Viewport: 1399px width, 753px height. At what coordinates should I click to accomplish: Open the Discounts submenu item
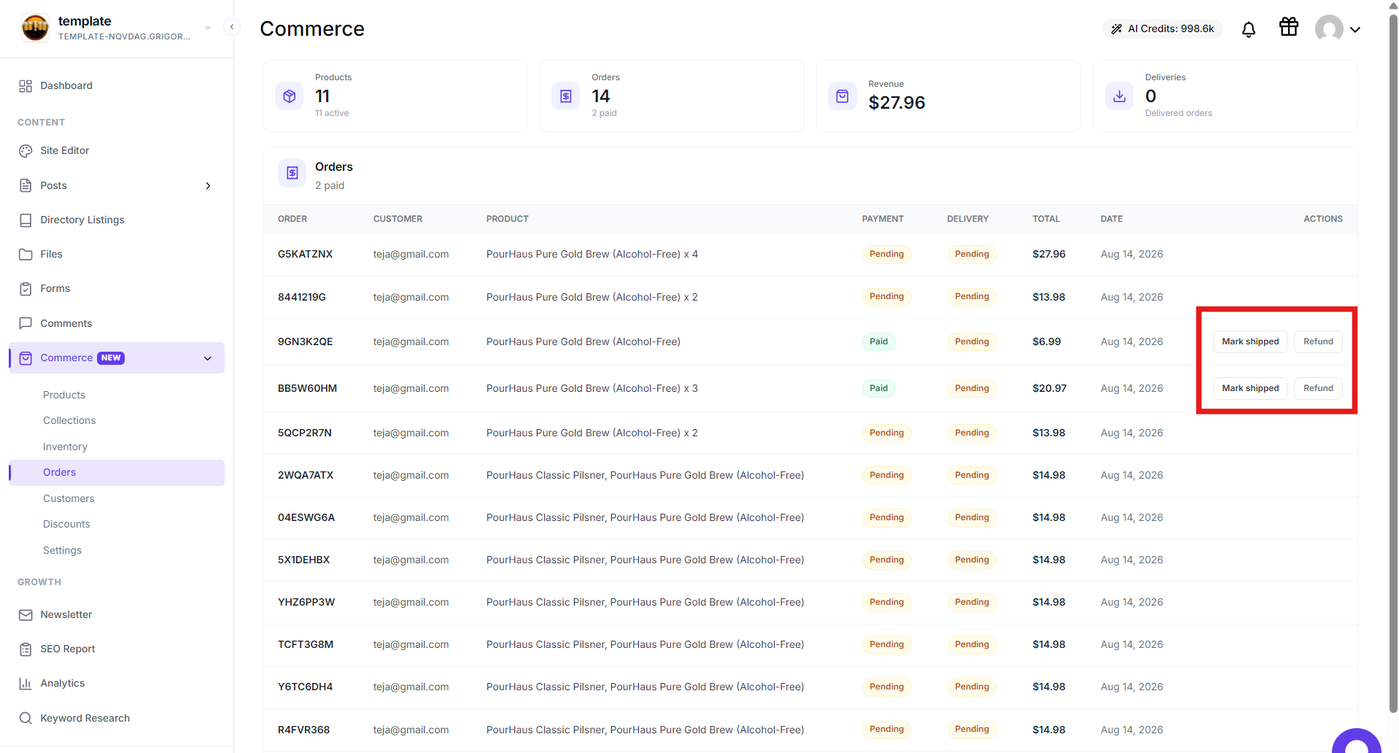tap(66, 524)
